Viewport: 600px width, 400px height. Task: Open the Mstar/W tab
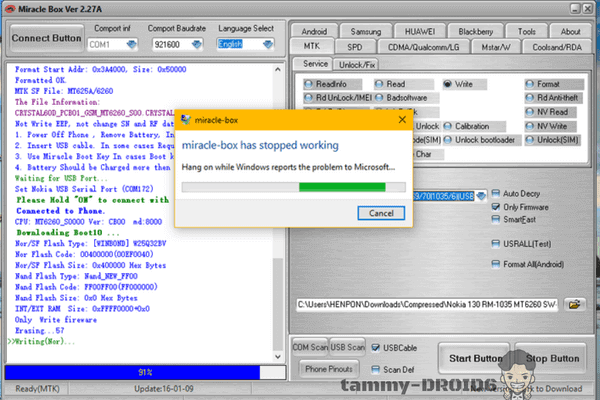[x=496, y=47]
